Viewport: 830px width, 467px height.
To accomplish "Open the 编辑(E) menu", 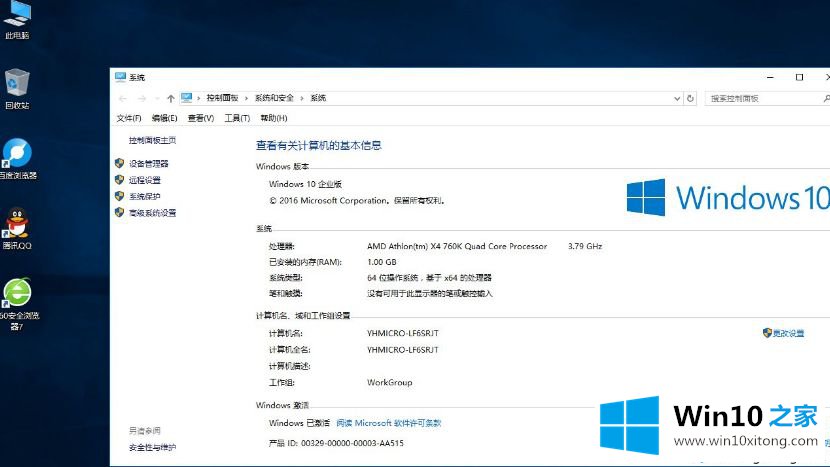I will [164, 118].
